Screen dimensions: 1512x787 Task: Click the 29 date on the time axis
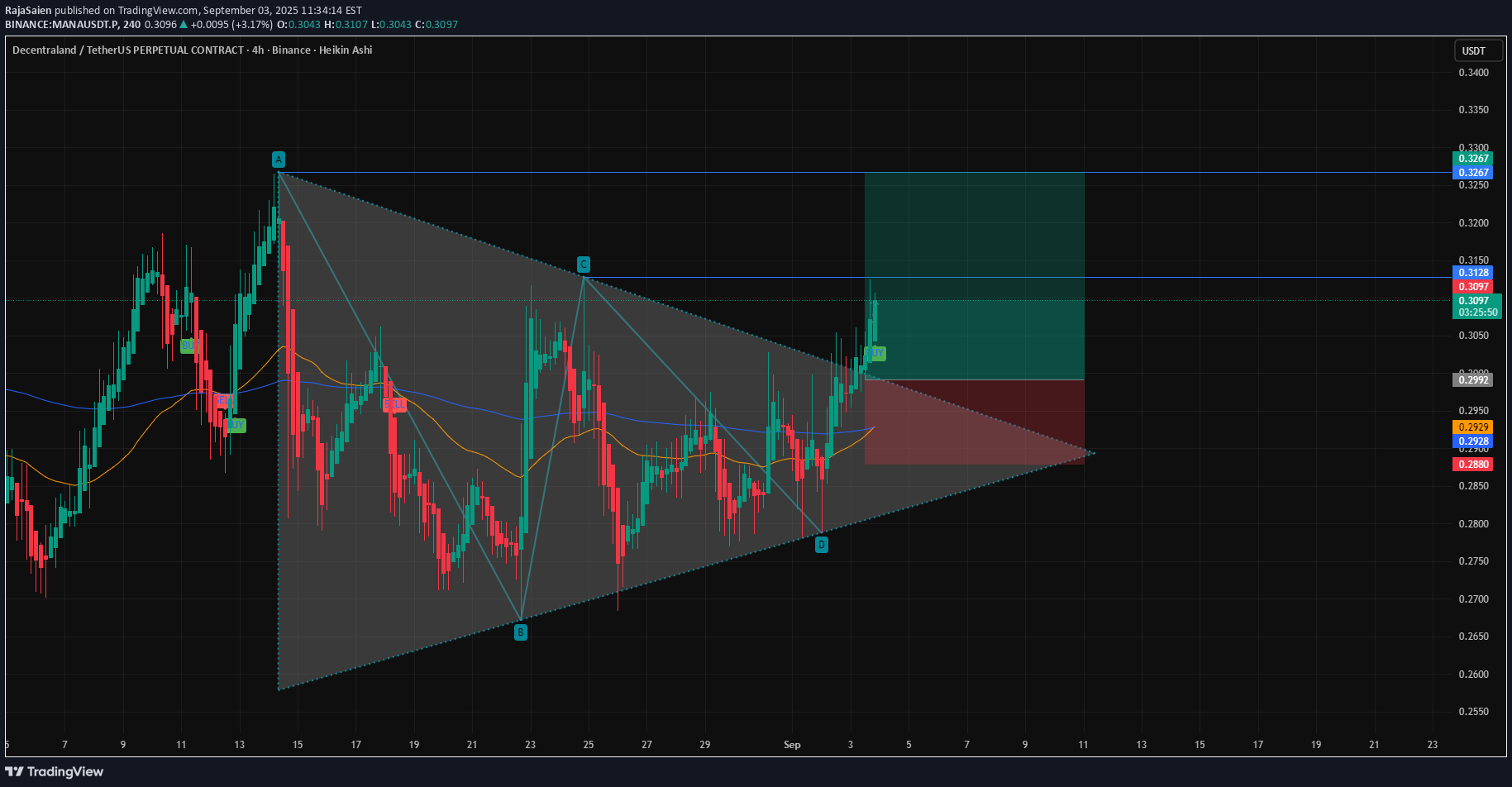pos(705,745)
